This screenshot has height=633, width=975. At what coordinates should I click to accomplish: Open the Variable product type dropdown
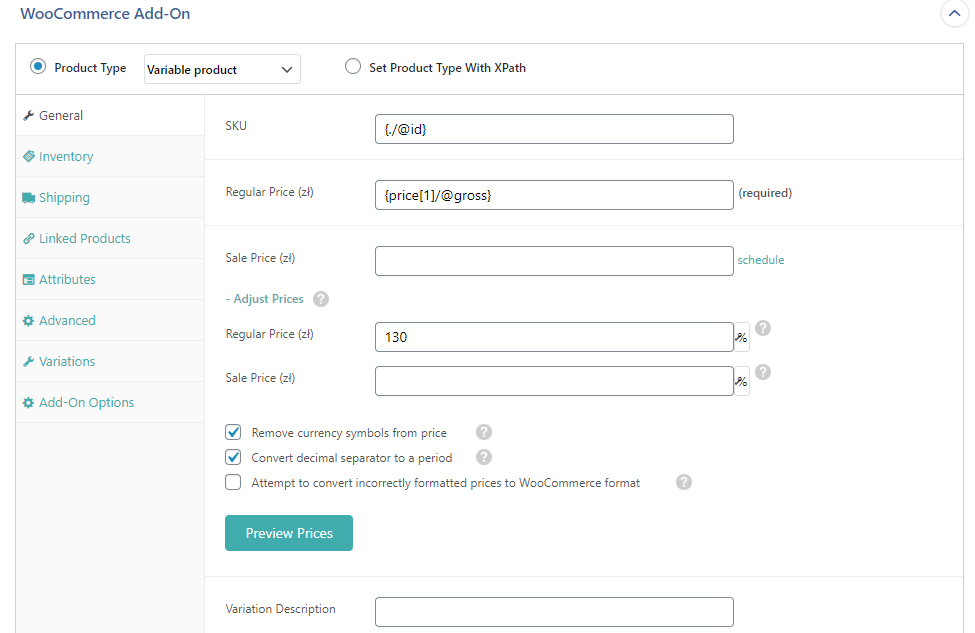(222, 69)
